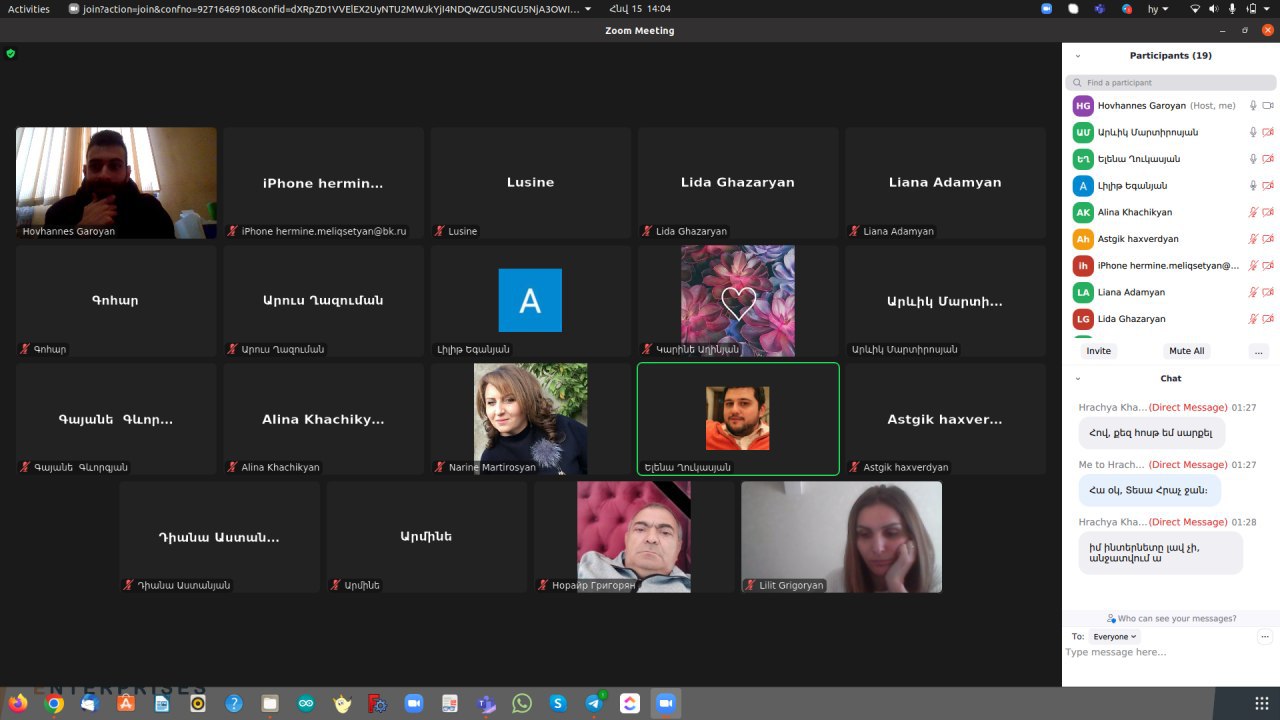Unmute Alina Khachikyan in participants list
Image resolution: width=1280 pixels, height=720 pixels.
click(1253, 212)
